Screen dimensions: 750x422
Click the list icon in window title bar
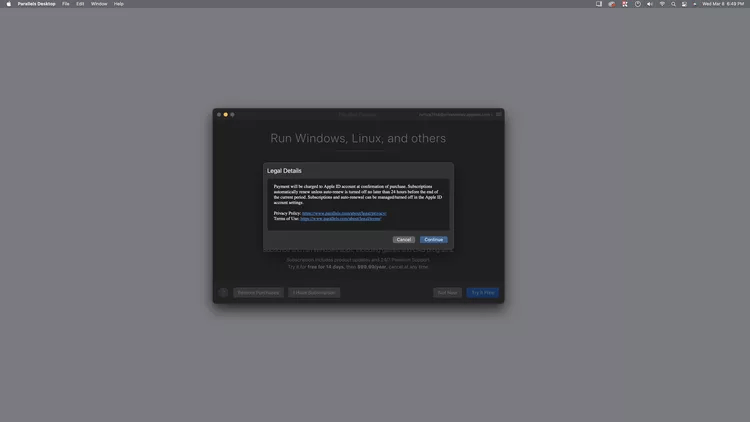pyautogui.click(x=498, y=114)
